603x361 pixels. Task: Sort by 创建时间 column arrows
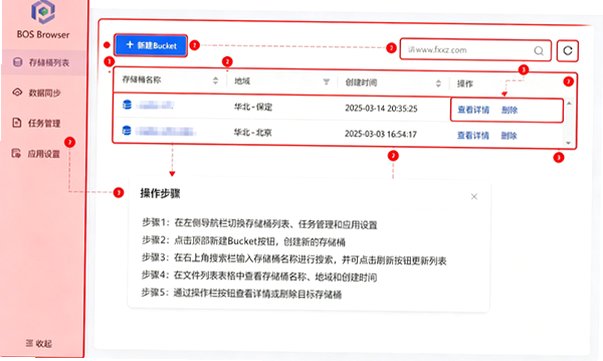pos(438,83)
